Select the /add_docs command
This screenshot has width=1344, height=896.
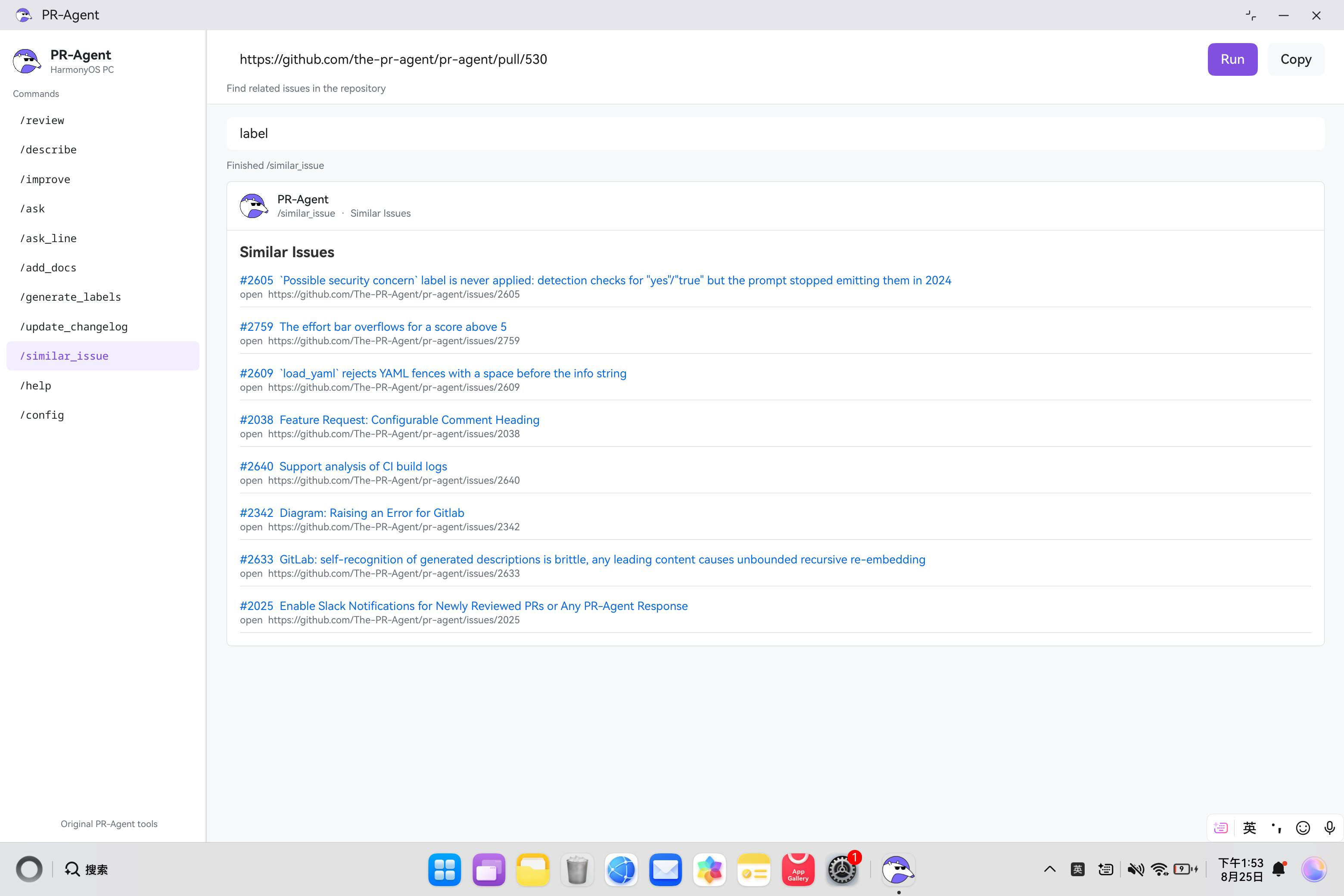103,268
